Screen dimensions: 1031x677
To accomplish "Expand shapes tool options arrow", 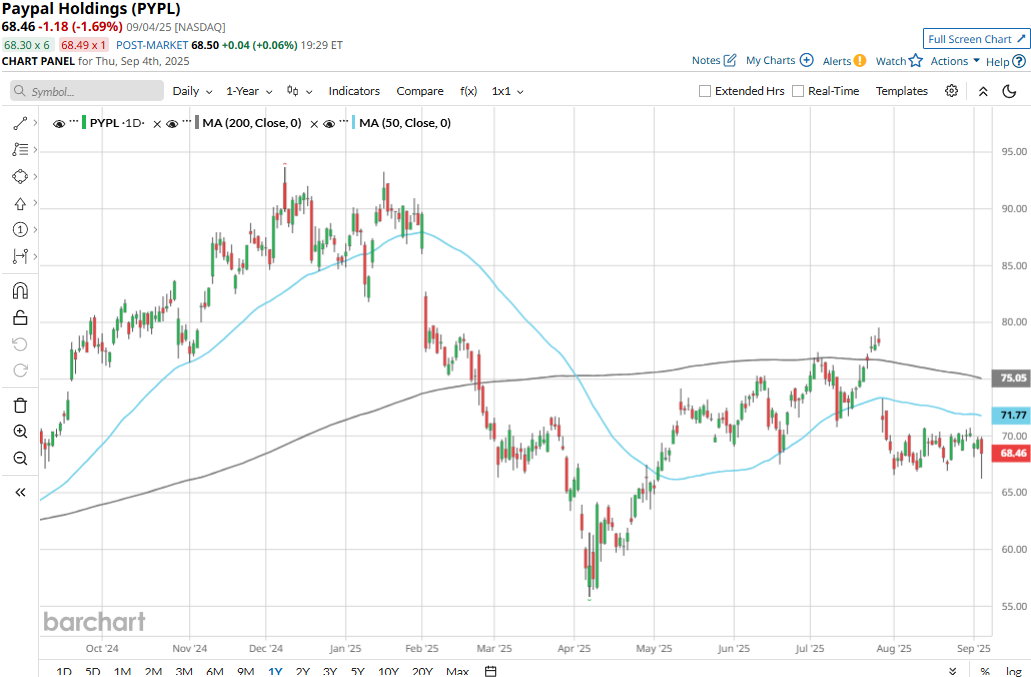I will point(35,176).
